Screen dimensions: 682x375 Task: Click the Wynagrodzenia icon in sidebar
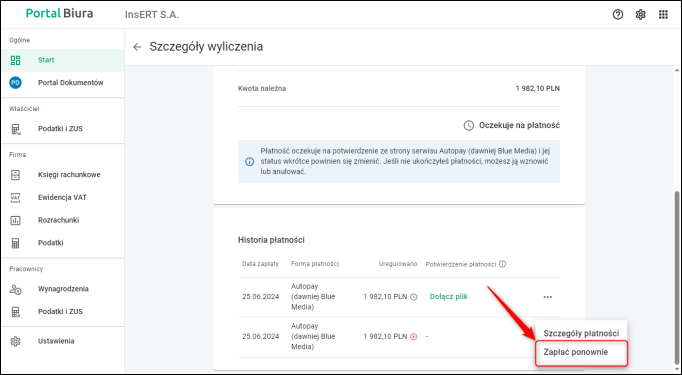coord(15,289)
